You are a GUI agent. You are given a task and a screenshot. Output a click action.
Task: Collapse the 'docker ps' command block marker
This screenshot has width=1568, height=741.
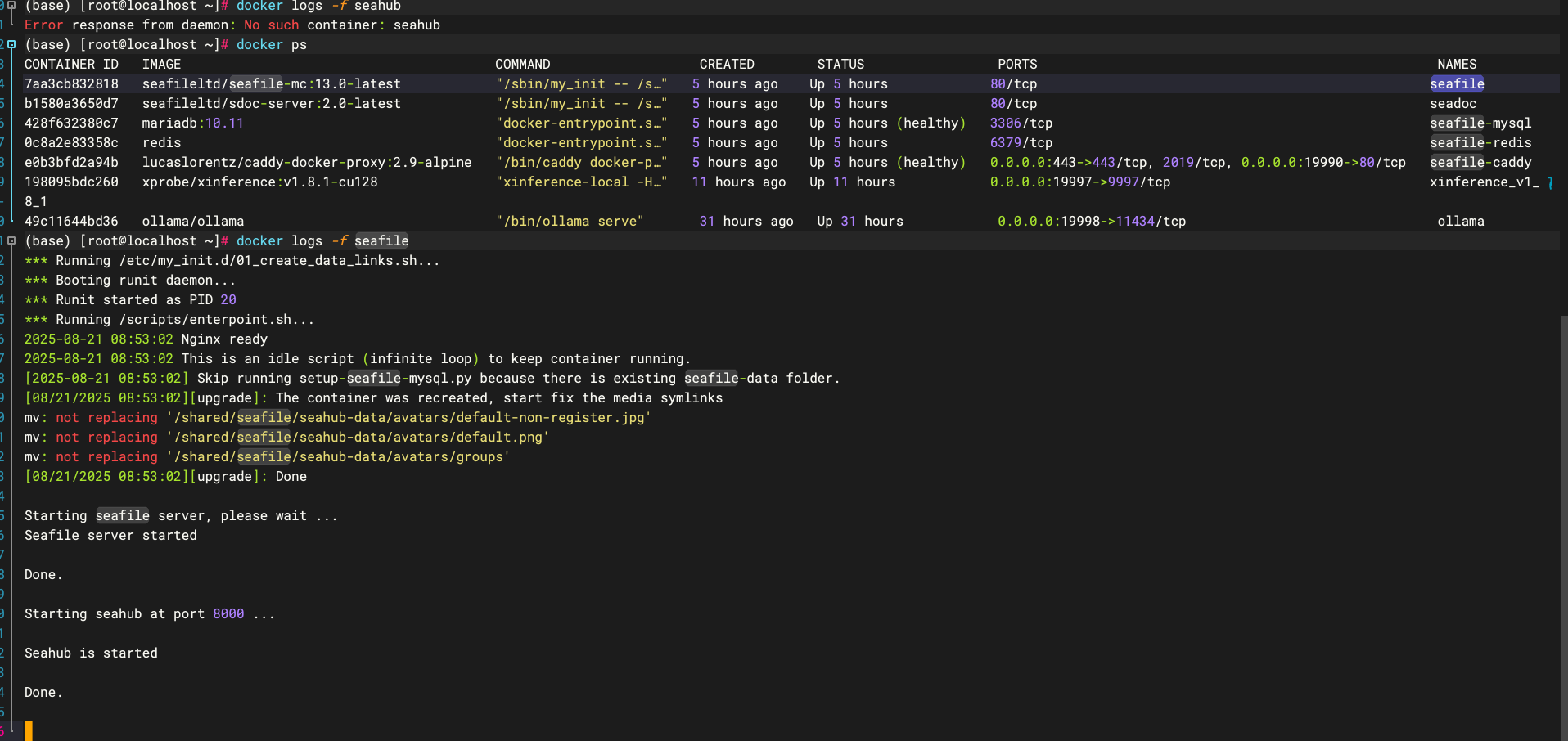coord(11,44)
